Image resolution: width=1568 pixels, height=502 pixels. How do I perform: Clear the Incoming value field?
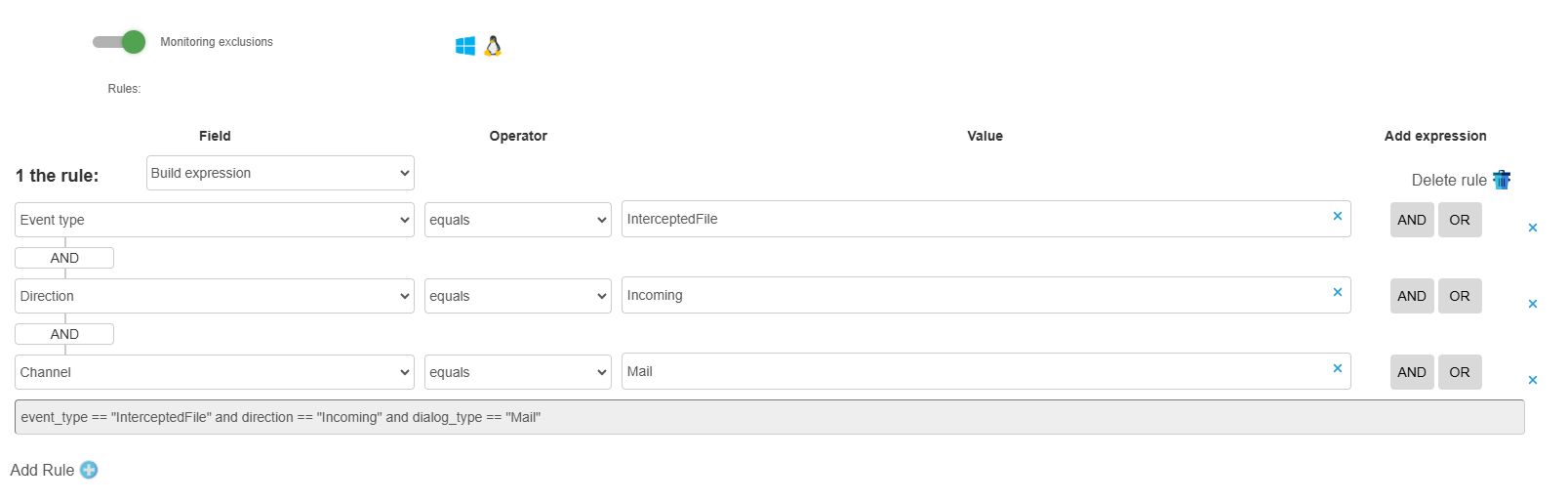click(1338, 292)
